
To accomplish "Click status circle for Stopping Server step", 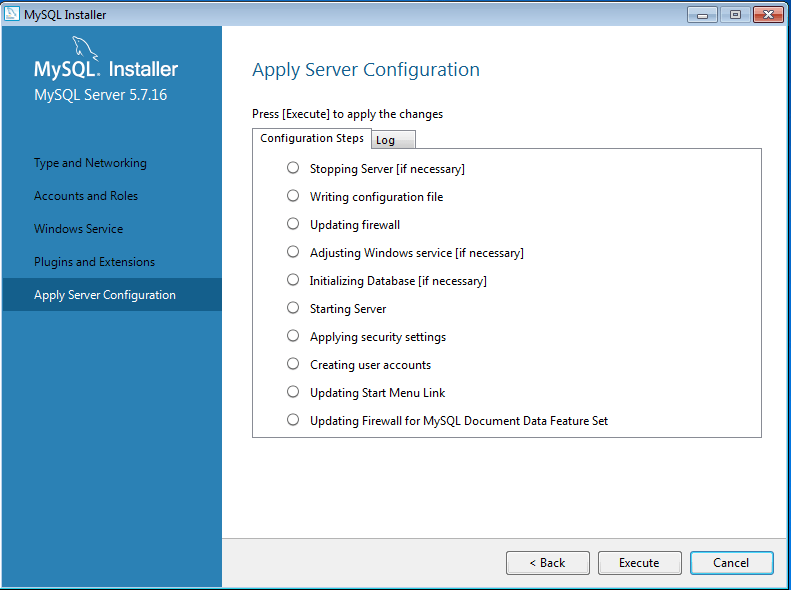I will [x=293, y=167].
